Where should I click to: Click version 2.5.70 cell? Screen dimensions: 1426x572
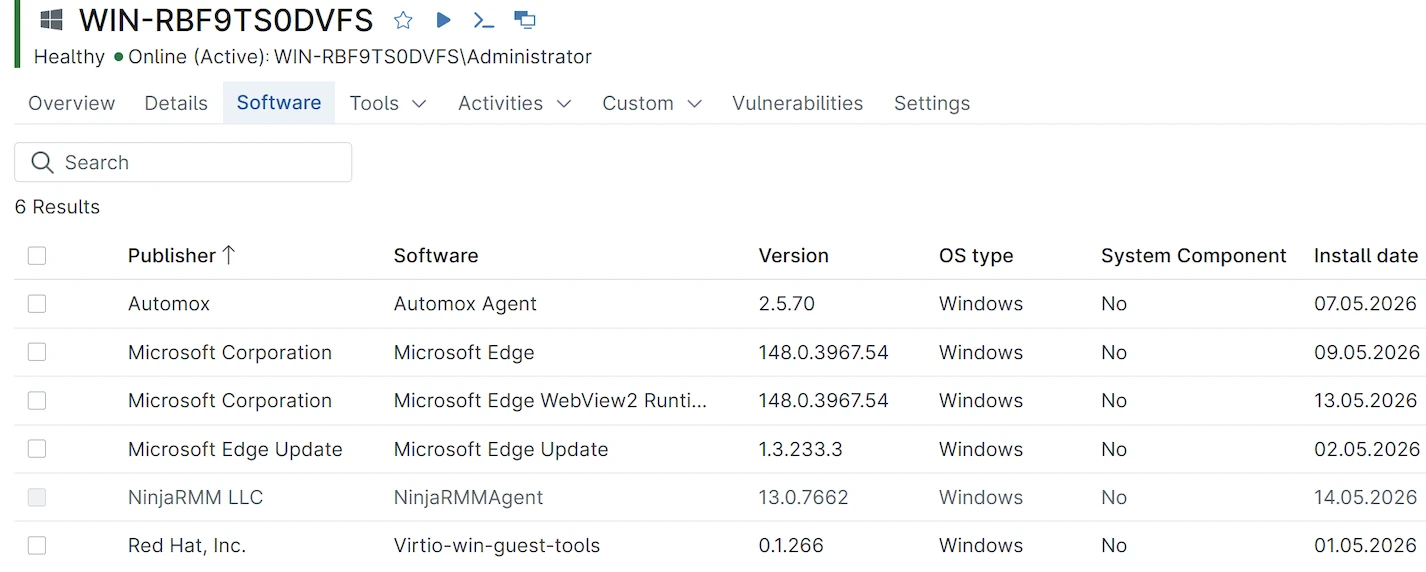click(787, 304)
